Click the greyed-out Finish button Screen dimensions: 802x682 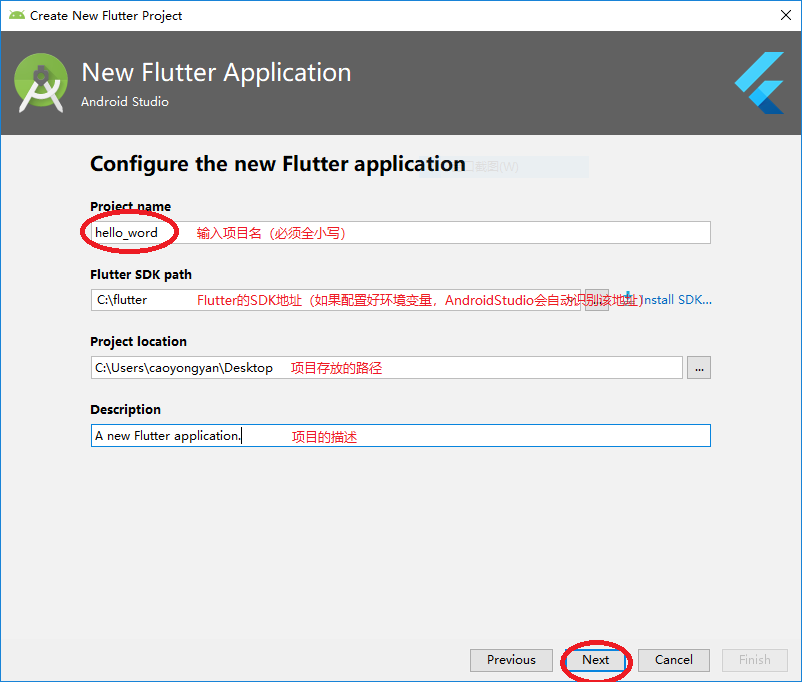click(x=754, y=660)
